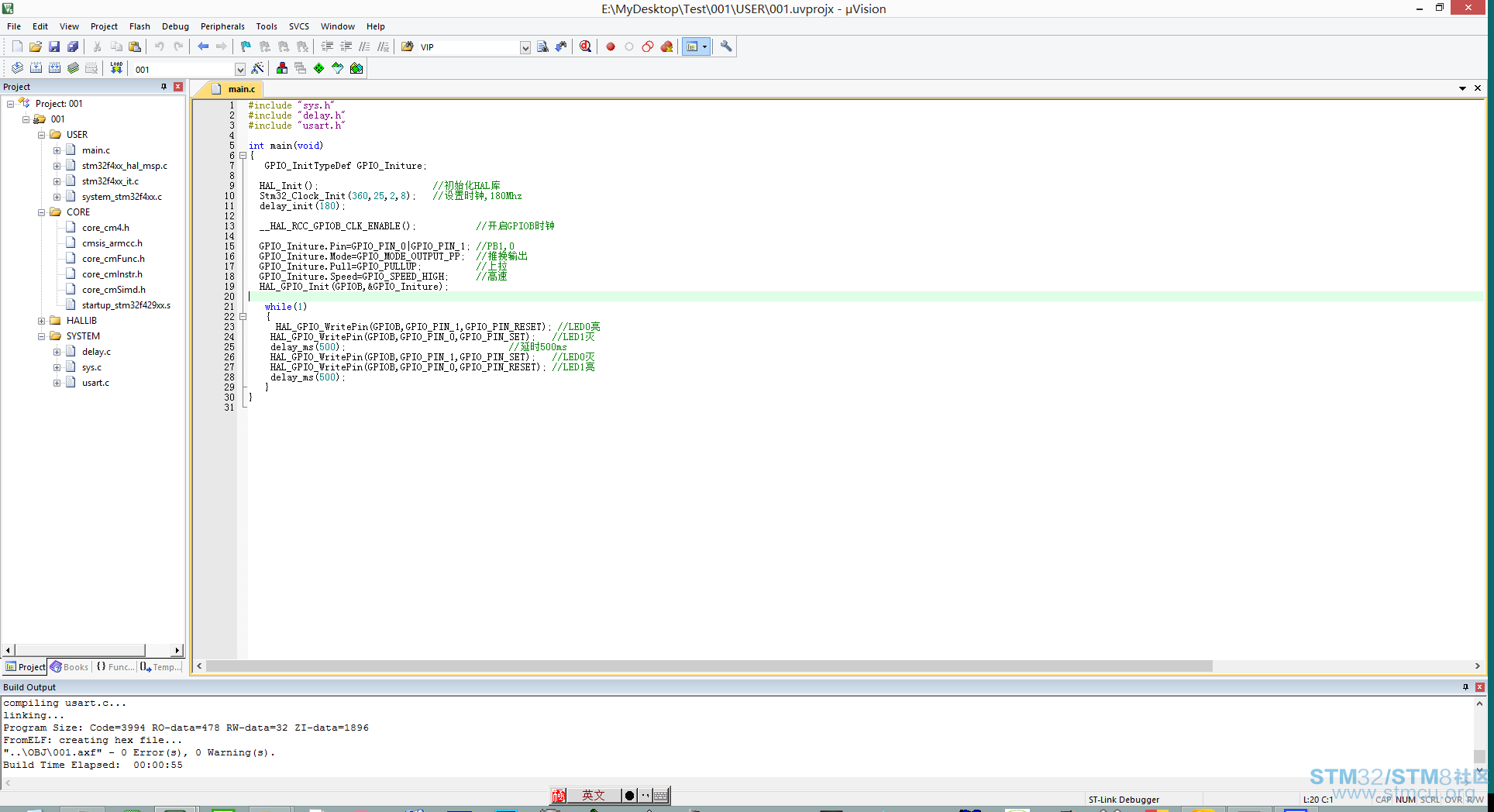Build the target files
This screenshot has height=812, width=1494.
(36, 68)
